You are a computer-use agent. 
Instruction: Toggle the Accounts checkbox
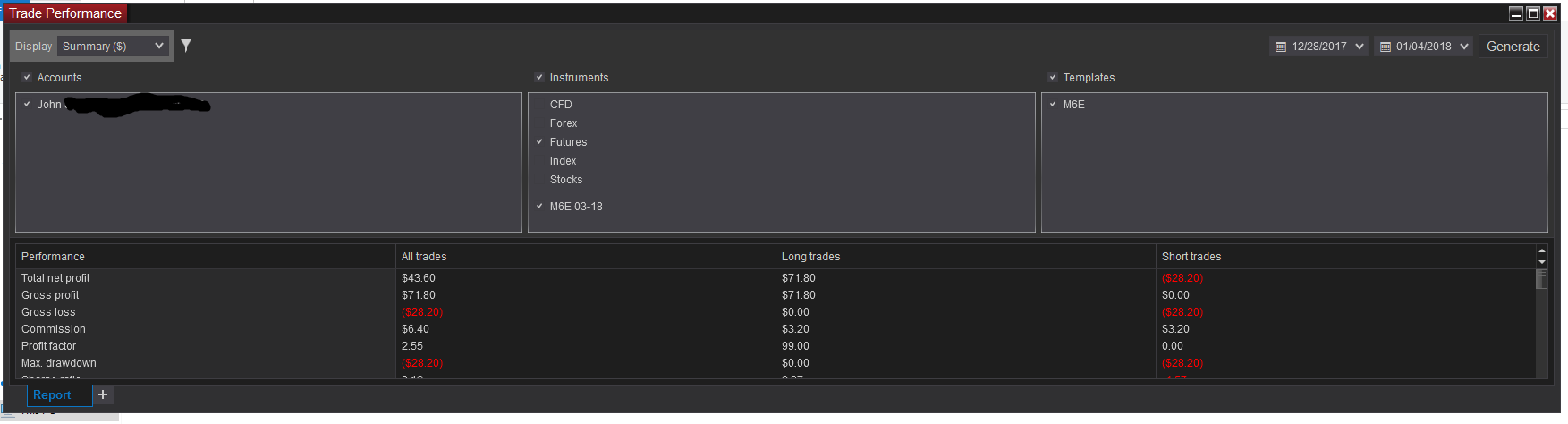click(27, 78)
